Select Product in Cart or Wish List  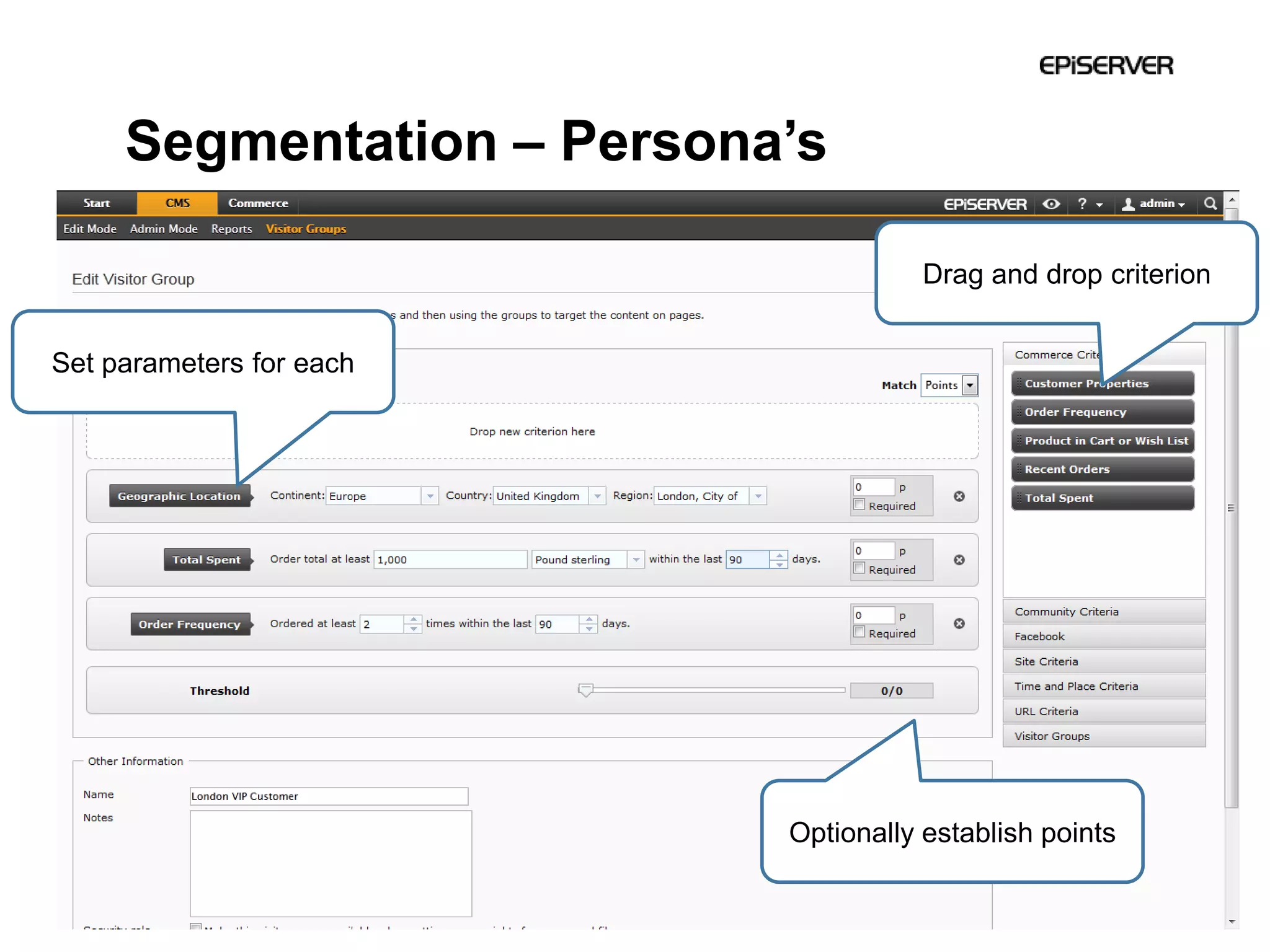(1103, 441)
